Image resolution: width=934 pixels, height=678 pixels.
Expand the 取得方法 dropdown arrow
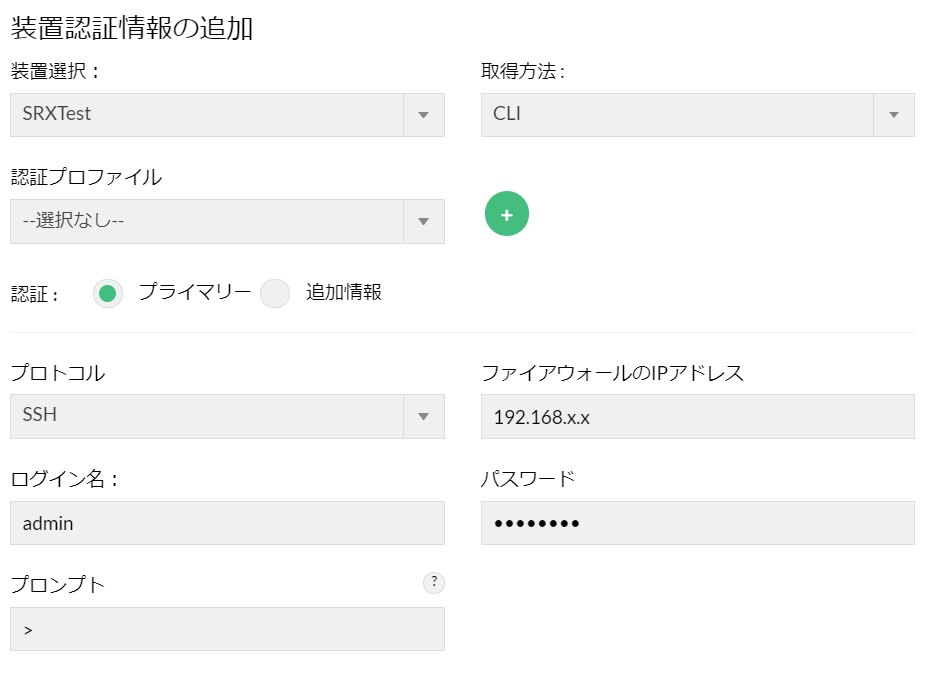tap(893, 115)
